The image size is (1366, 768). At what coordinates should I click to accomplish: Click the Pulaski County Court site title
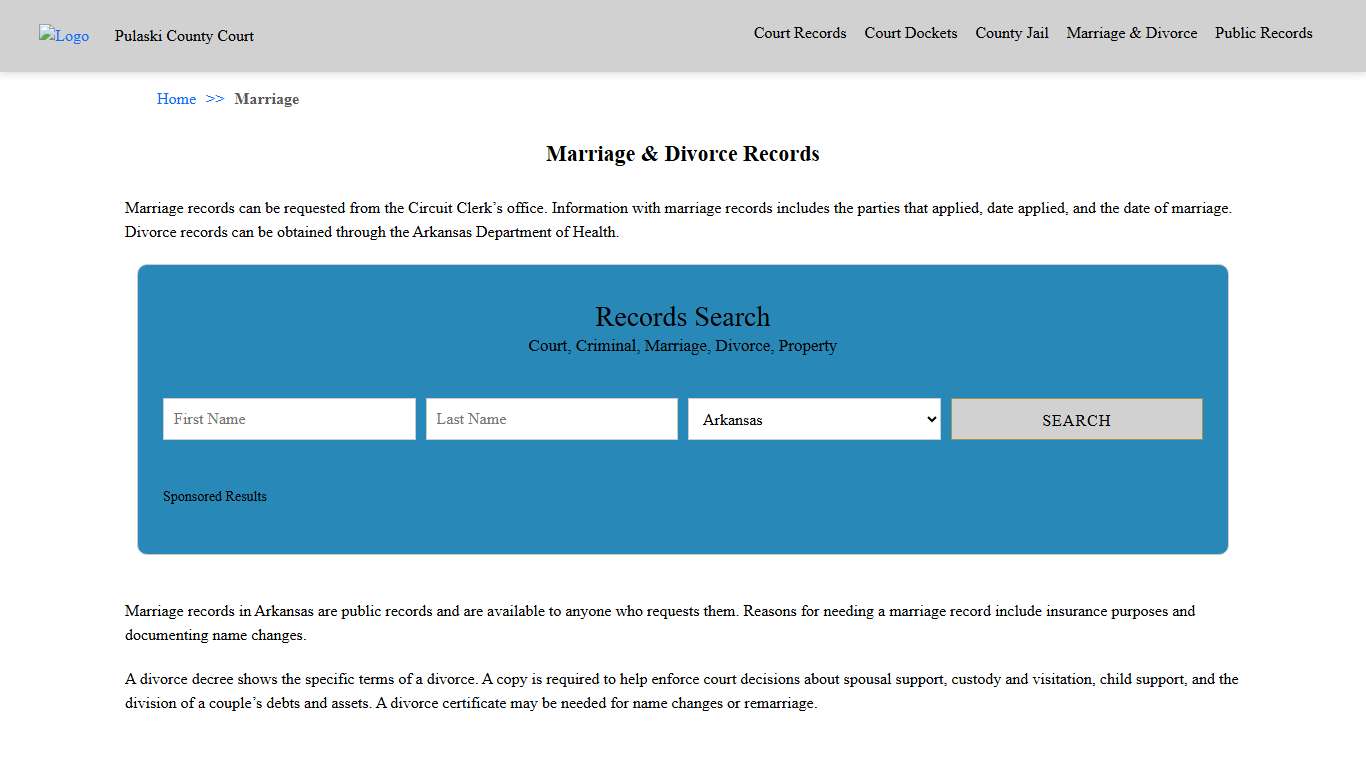click(x=184, y=36)
